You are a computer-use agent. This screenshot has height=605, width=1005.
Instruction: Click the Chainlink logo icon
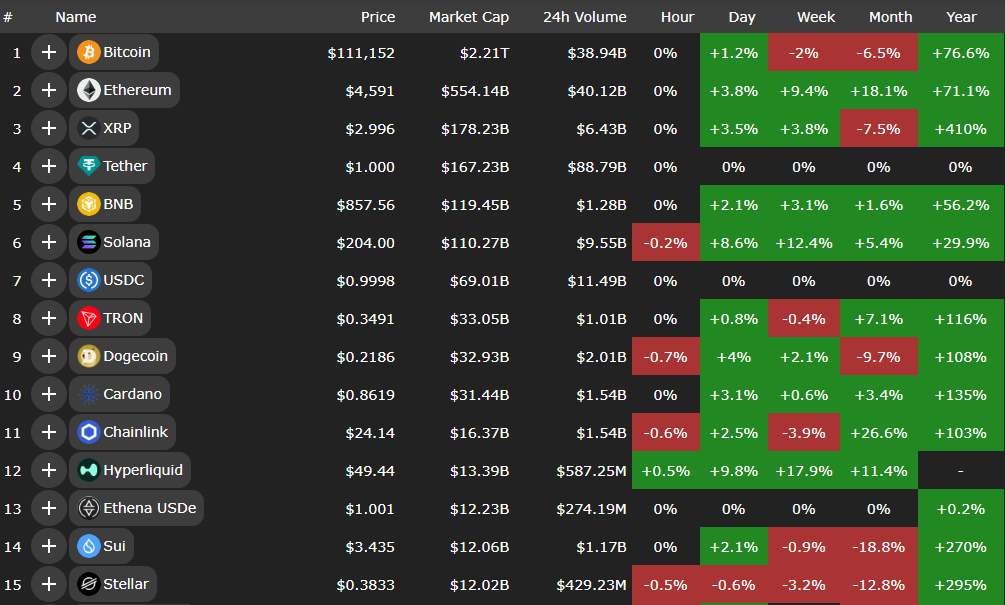[88, 432]
